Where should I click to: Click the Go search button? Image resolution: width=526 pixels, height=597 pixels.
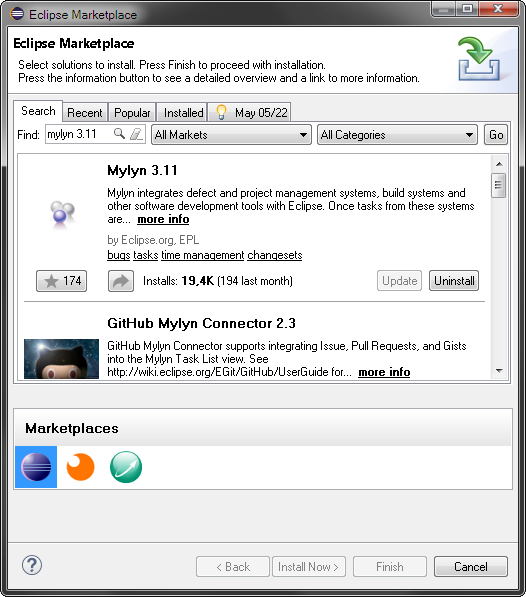point(496,135)
